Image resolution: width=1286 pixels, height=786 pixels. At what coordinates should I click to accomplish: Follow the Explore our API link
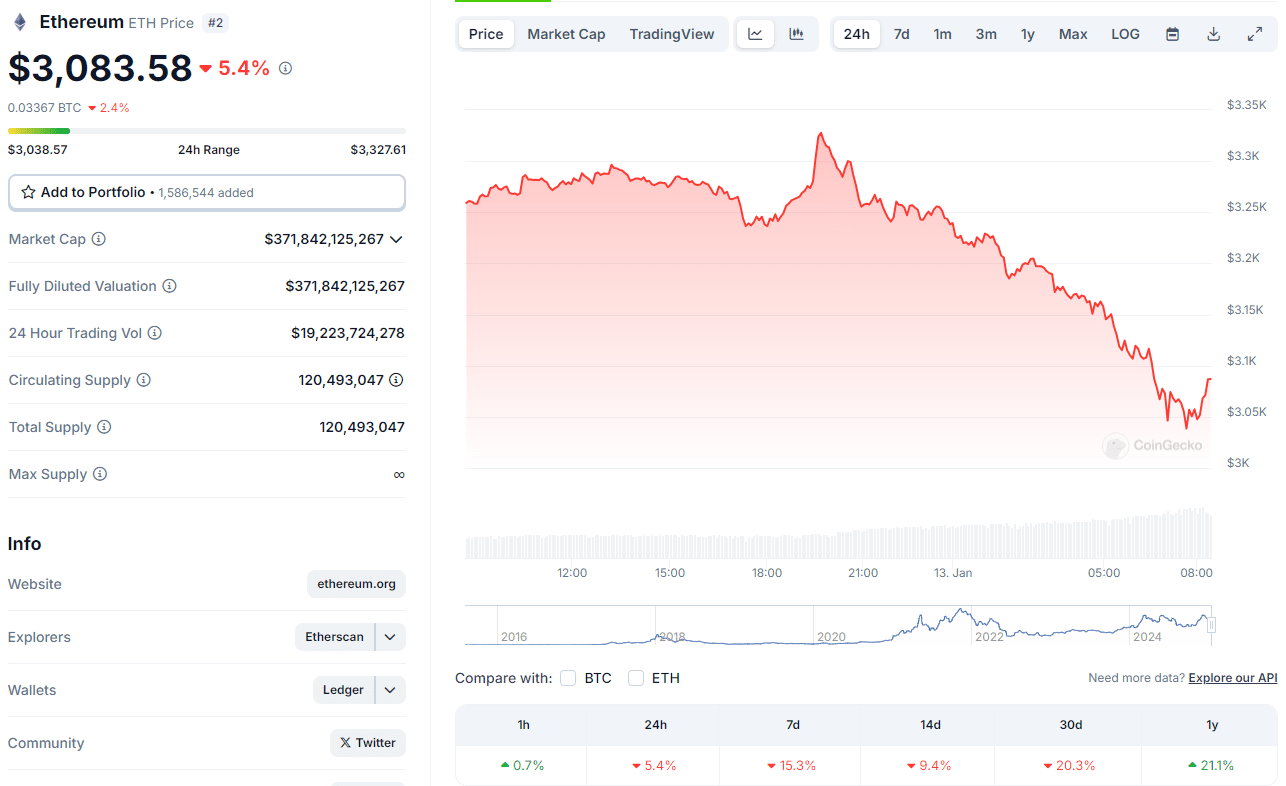coord(1232,678)
